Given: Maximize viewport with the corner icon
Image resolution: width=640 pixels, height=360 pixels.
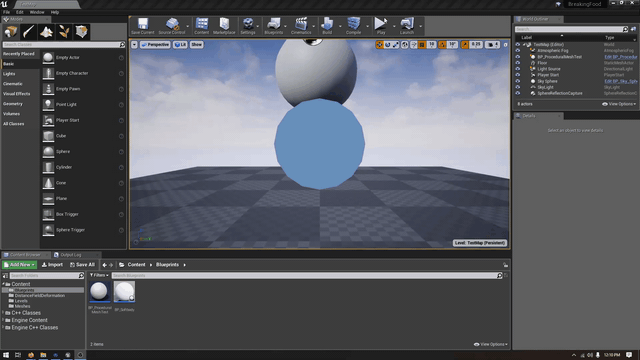Looking at the screenshot, I should coord(505,44).
